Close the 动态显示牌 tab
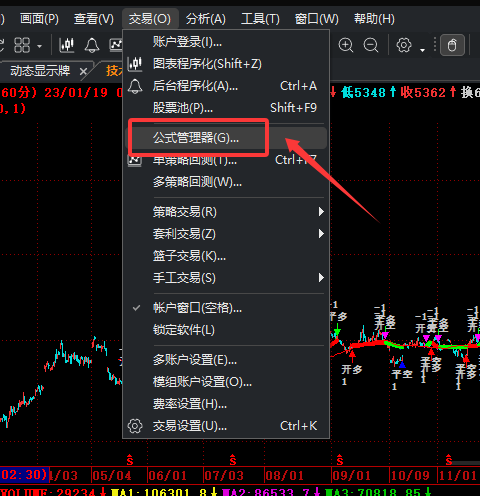 [x=83, y=71]
